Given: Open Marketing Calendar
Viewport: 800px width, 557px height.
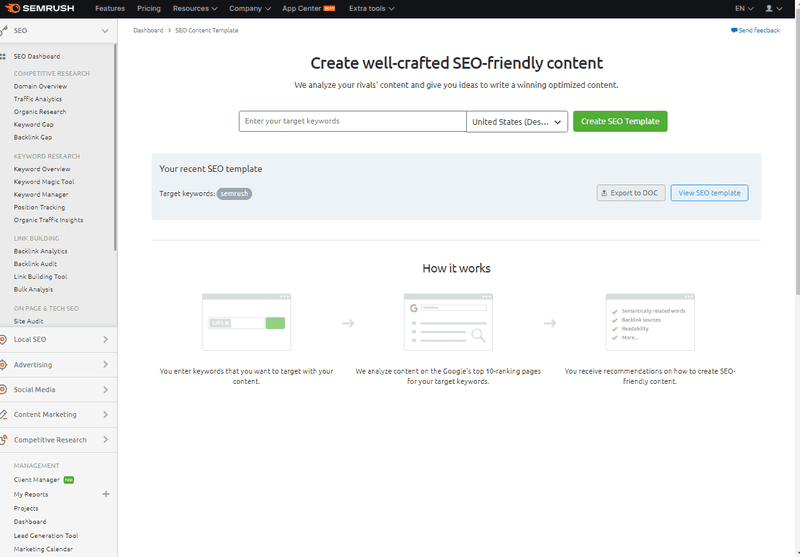Looking at the screenshot, I should click(x=43, y=549).
